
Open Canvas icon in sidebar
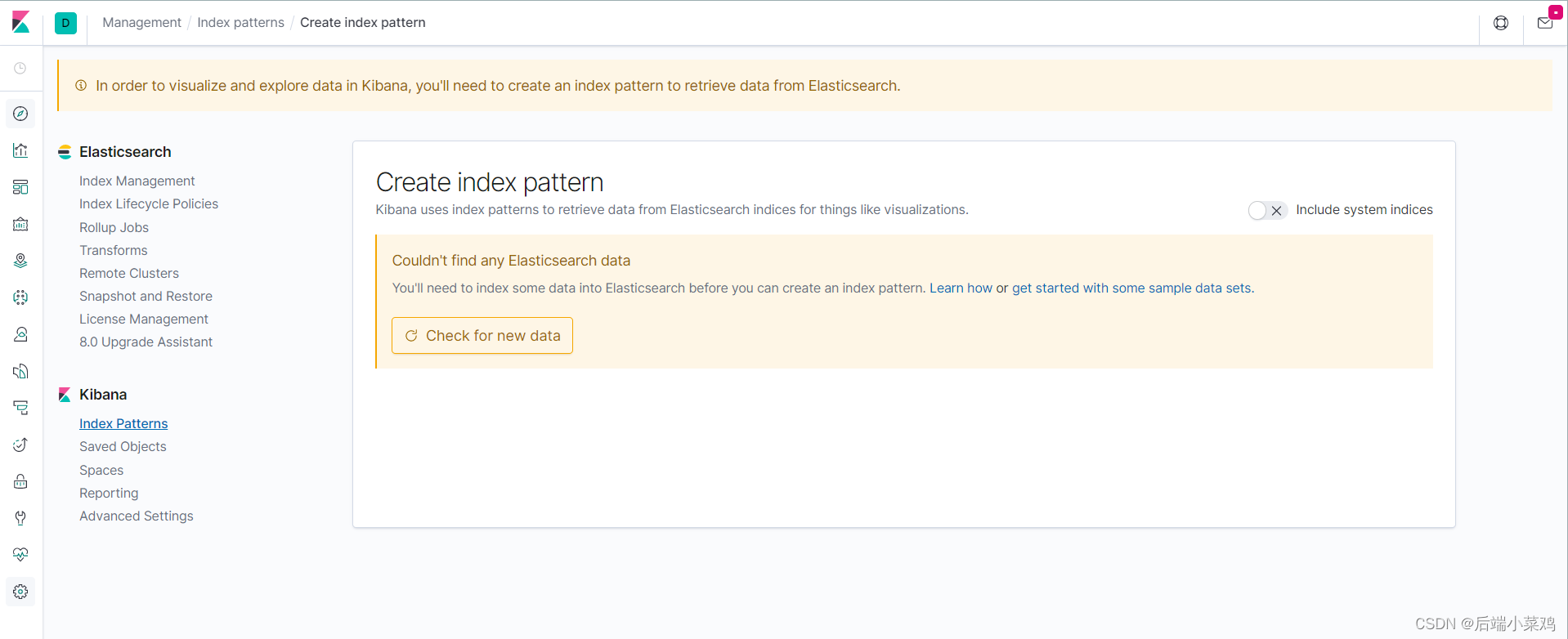pos(20,224)
